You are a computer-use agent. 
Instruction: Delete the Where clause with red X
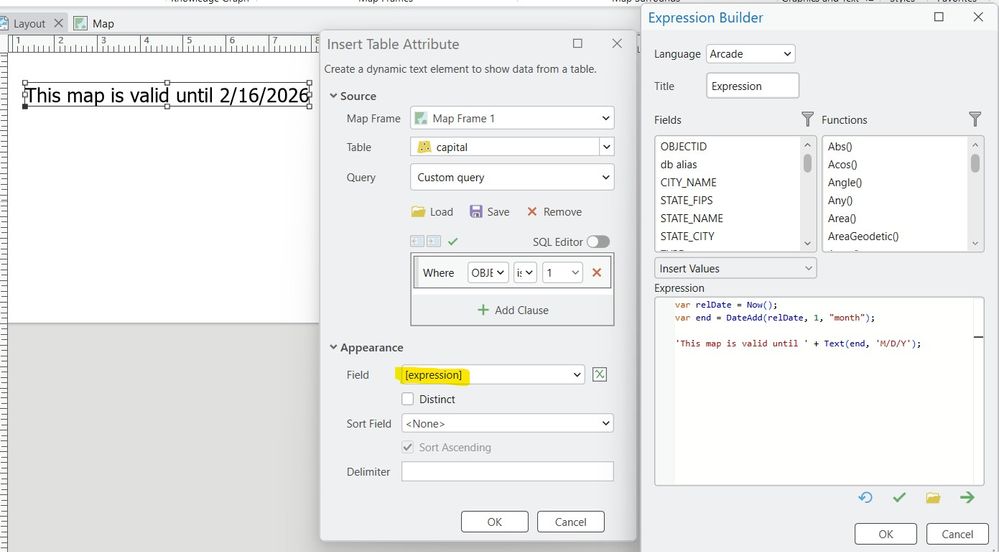(597, 273)
